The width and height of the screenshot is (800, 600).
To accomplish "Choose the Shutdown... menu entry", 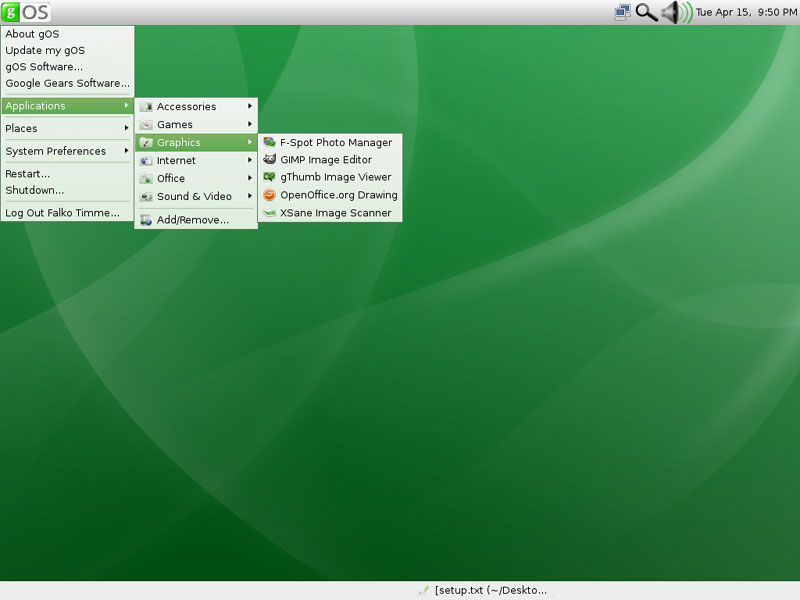I will (x=35, y=190).
